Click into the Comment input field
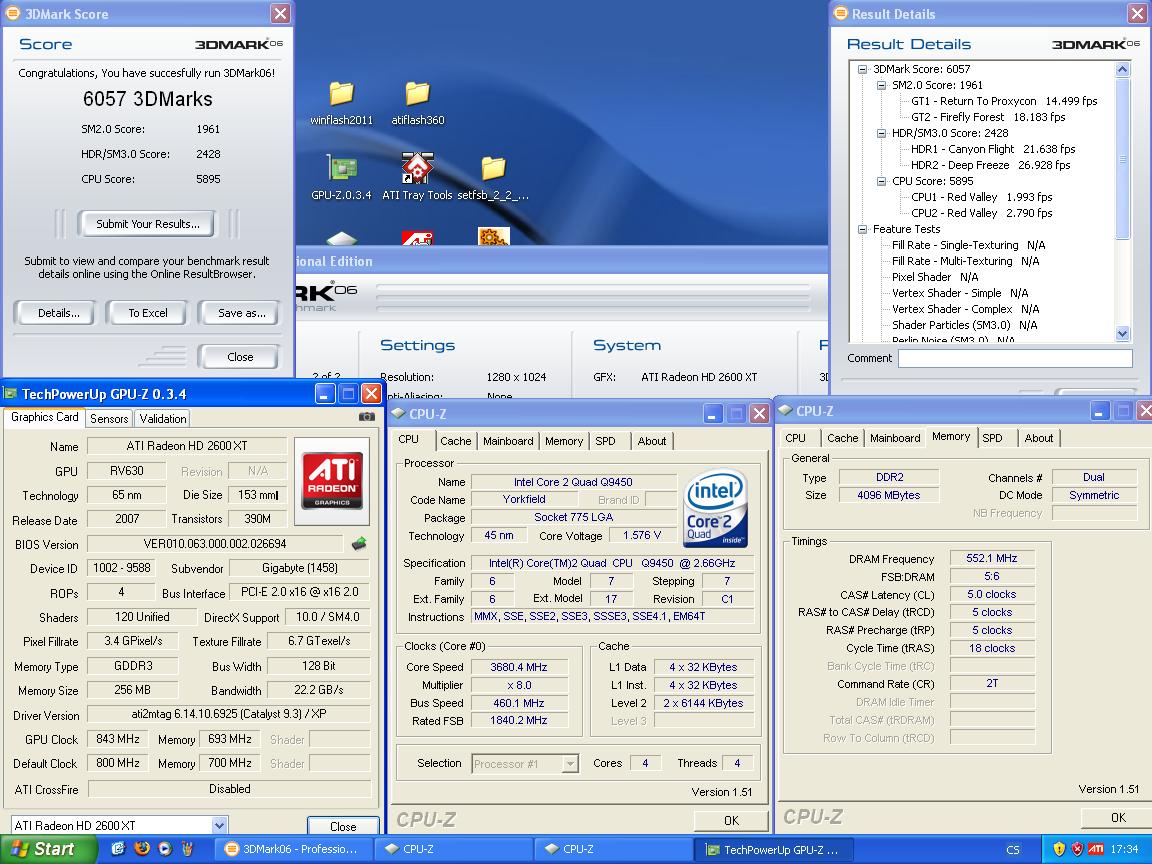1152x864 pixels. (x=1015, y=358)
